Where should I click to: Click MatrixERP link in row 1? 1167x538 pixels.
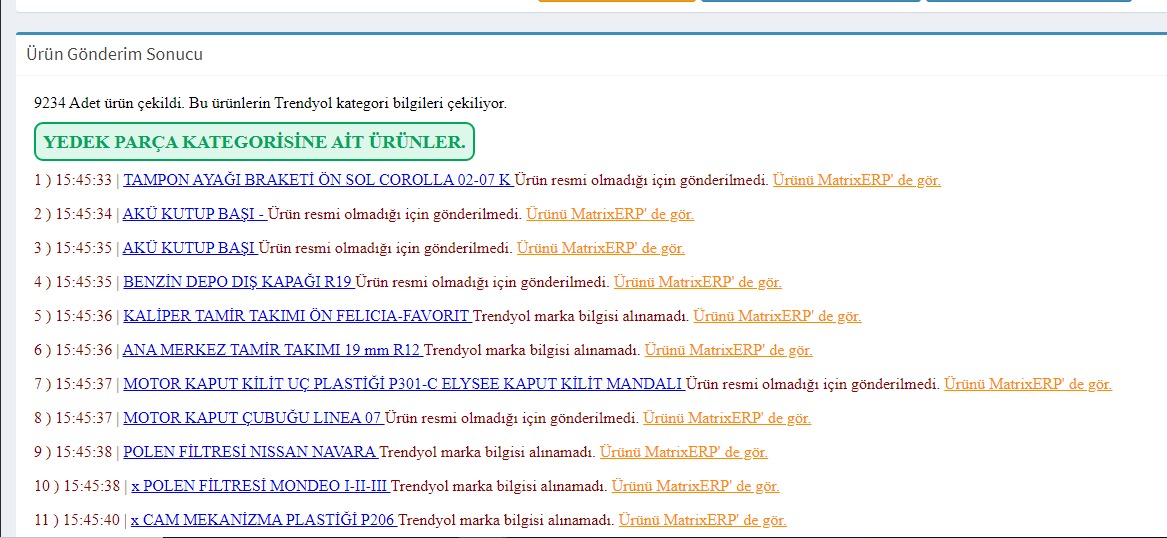click(856, 180)
